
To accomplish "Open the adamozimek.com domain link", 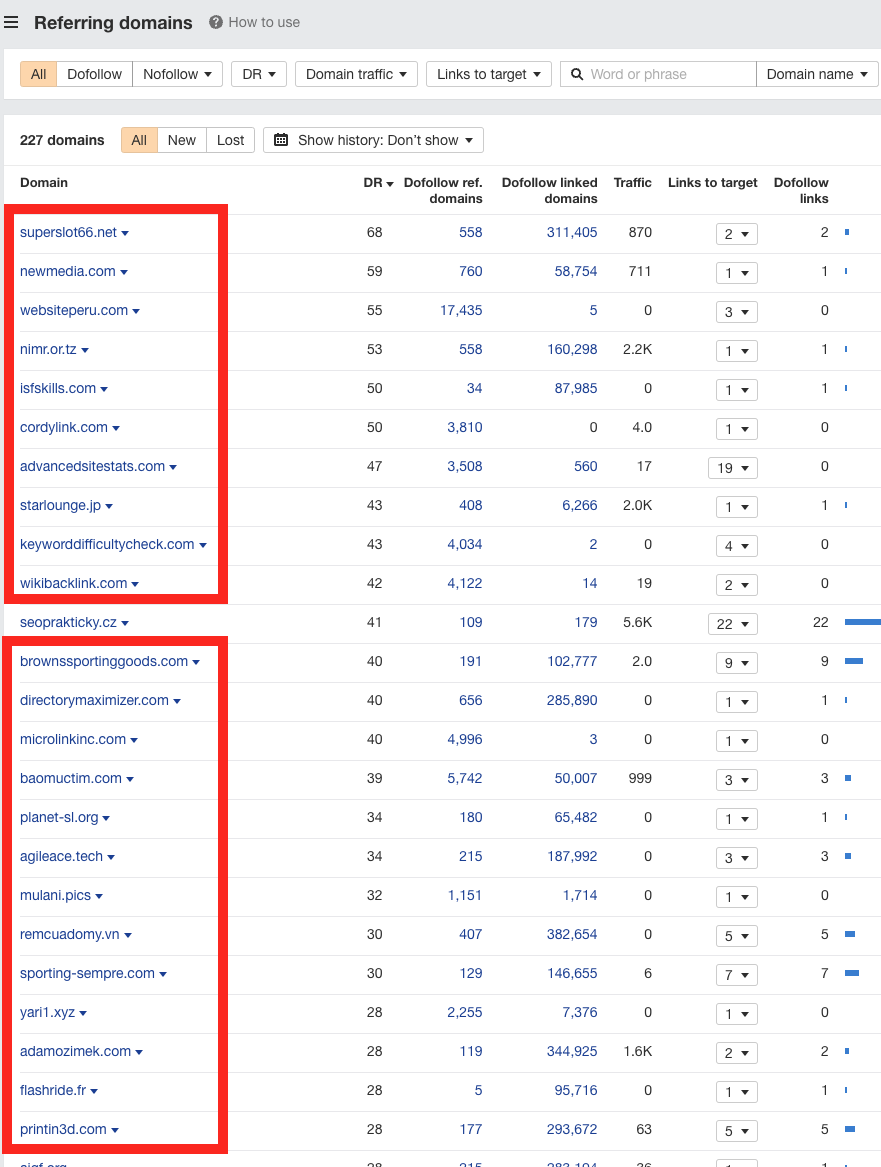I will [x=75, y=1051].
